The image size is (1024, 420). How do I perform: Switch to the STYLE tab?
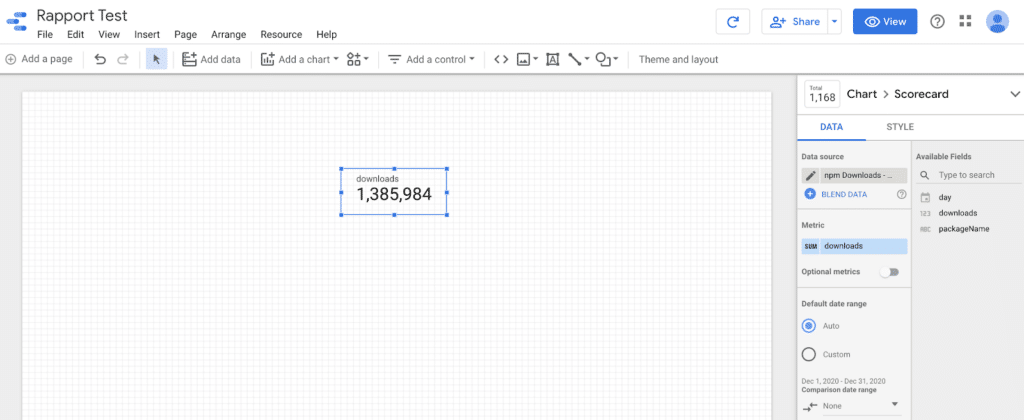coord(900,127)
